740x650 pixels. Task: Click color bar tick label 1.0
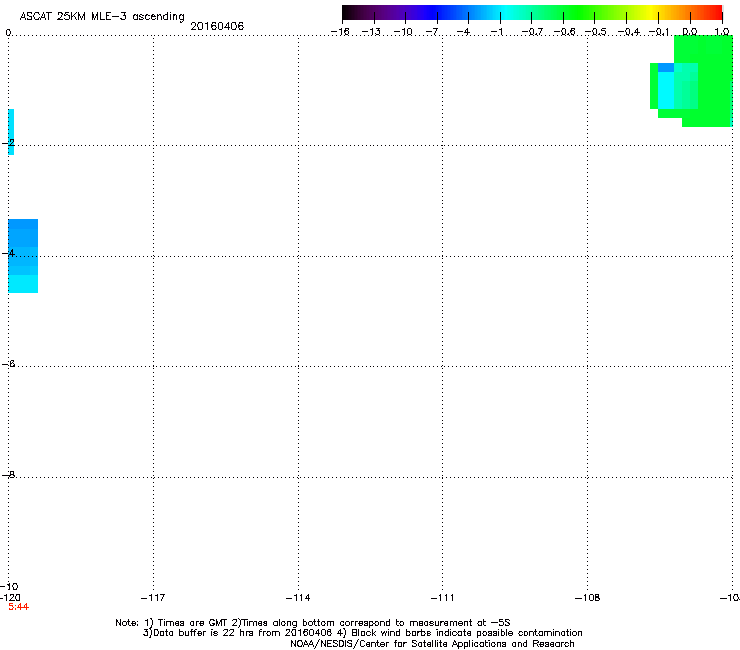coord(722,32)
